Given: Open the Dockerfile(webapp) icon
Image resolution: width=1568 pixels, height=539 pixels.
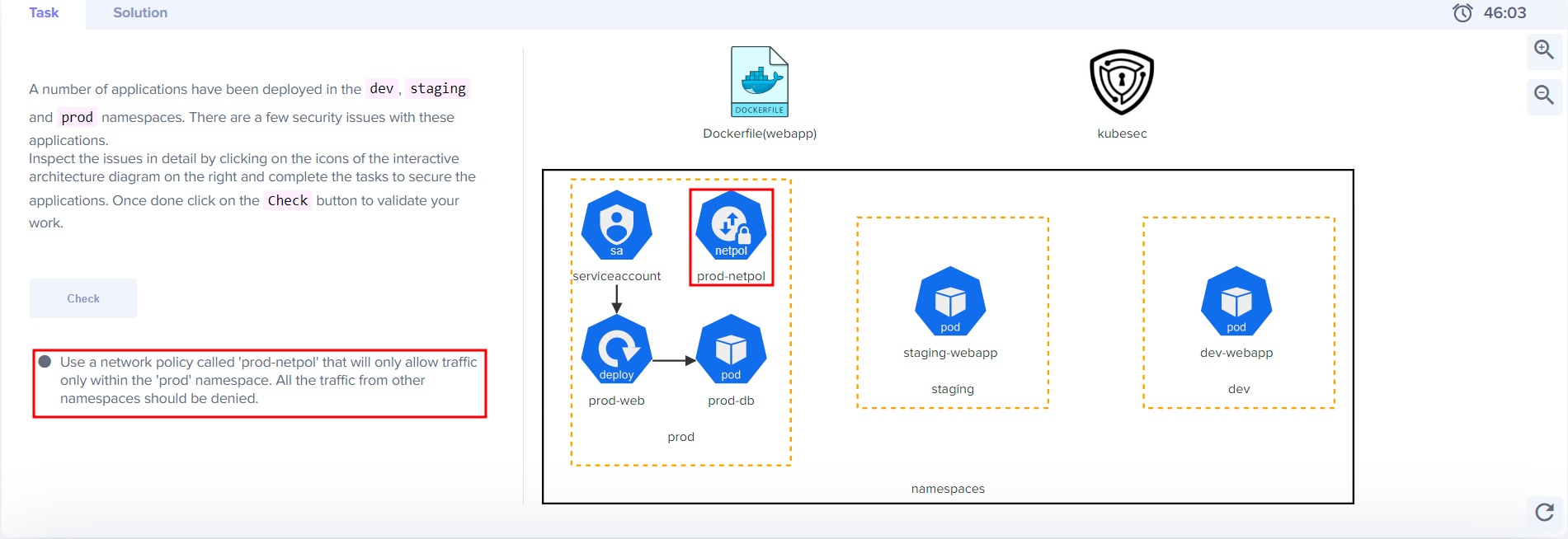Looking at the screenshot, I should pos(760,82).
